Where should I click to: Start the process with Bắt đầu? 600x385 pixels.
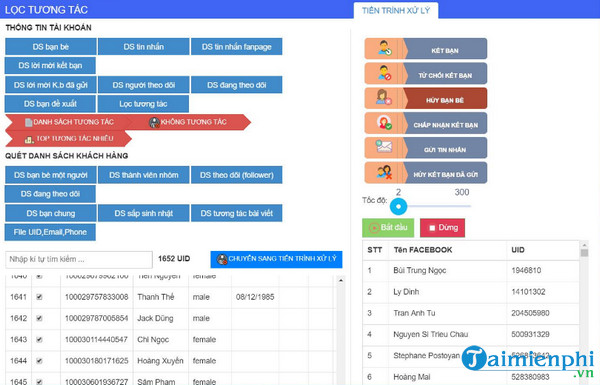(388, 228)
